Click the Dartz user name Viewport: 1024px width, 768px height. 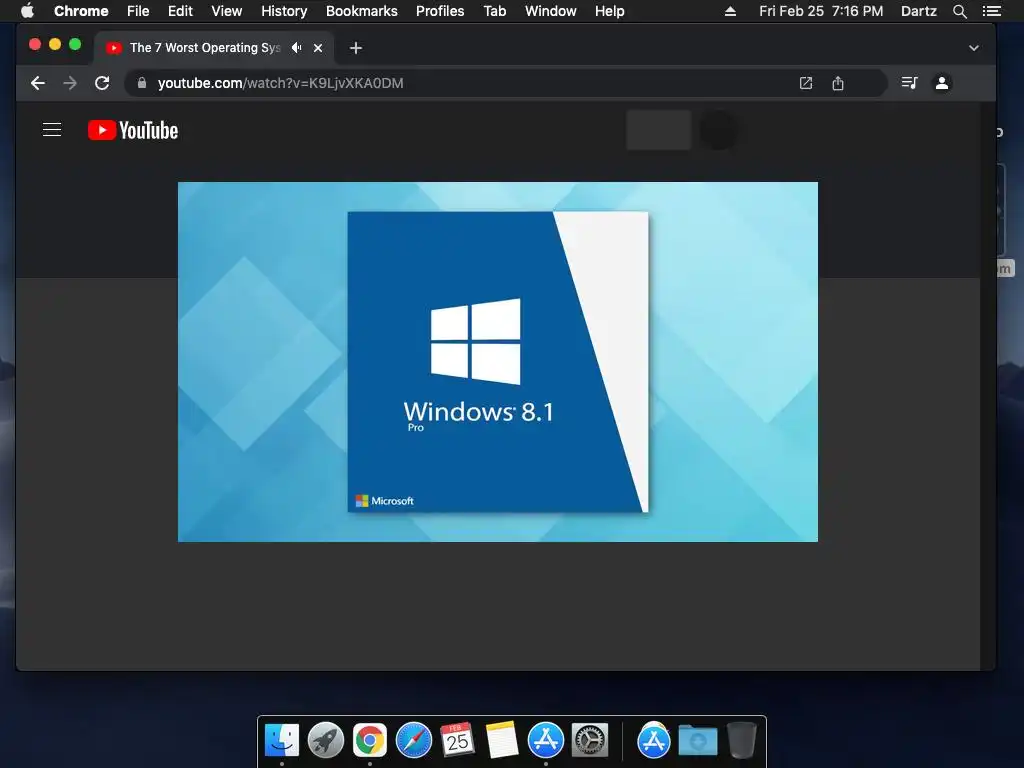(x=919, y=11)
